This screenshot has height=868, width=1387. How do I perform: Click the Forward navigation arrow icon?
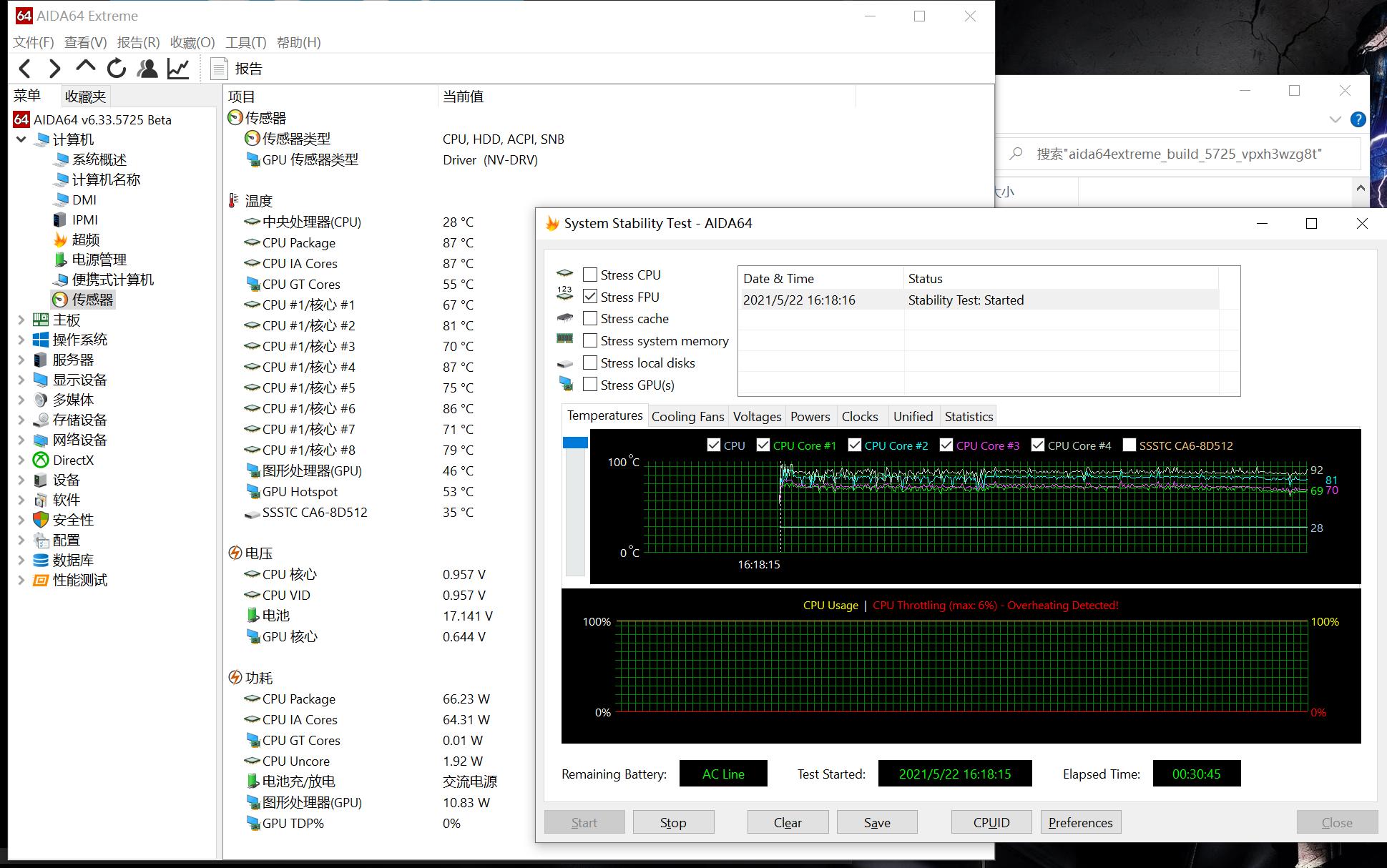pos(54,68)
